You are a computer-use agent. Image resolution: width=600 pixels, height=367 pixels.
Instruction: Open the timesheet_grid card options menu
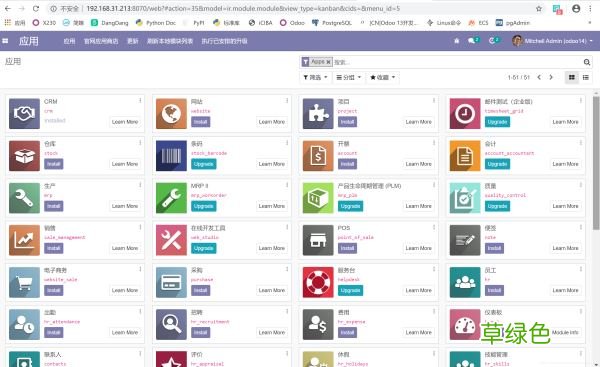click(580, 100)
